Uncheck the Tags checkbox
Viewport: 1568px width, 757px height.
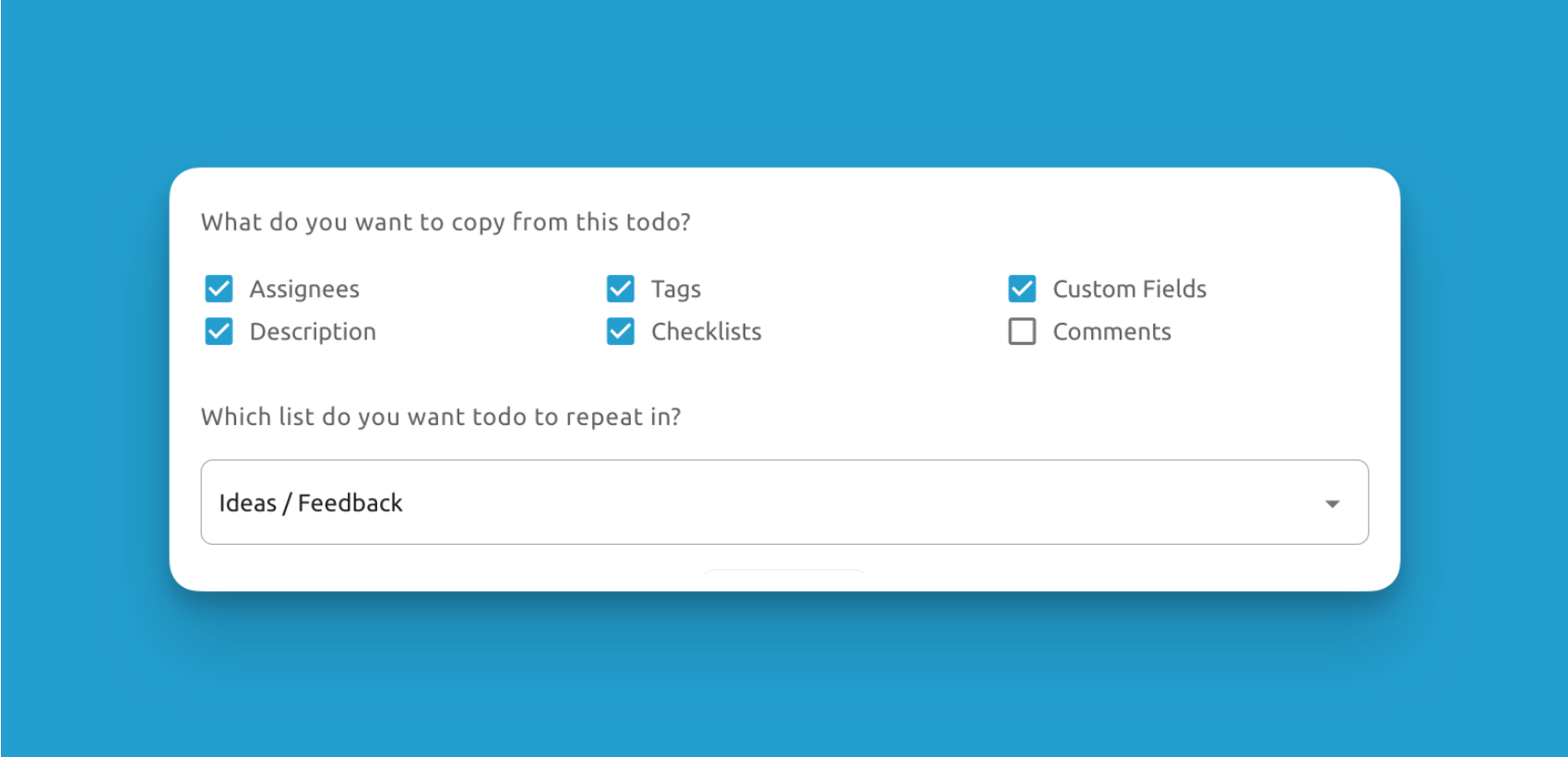pyautogui.click(x=621, y=289)
